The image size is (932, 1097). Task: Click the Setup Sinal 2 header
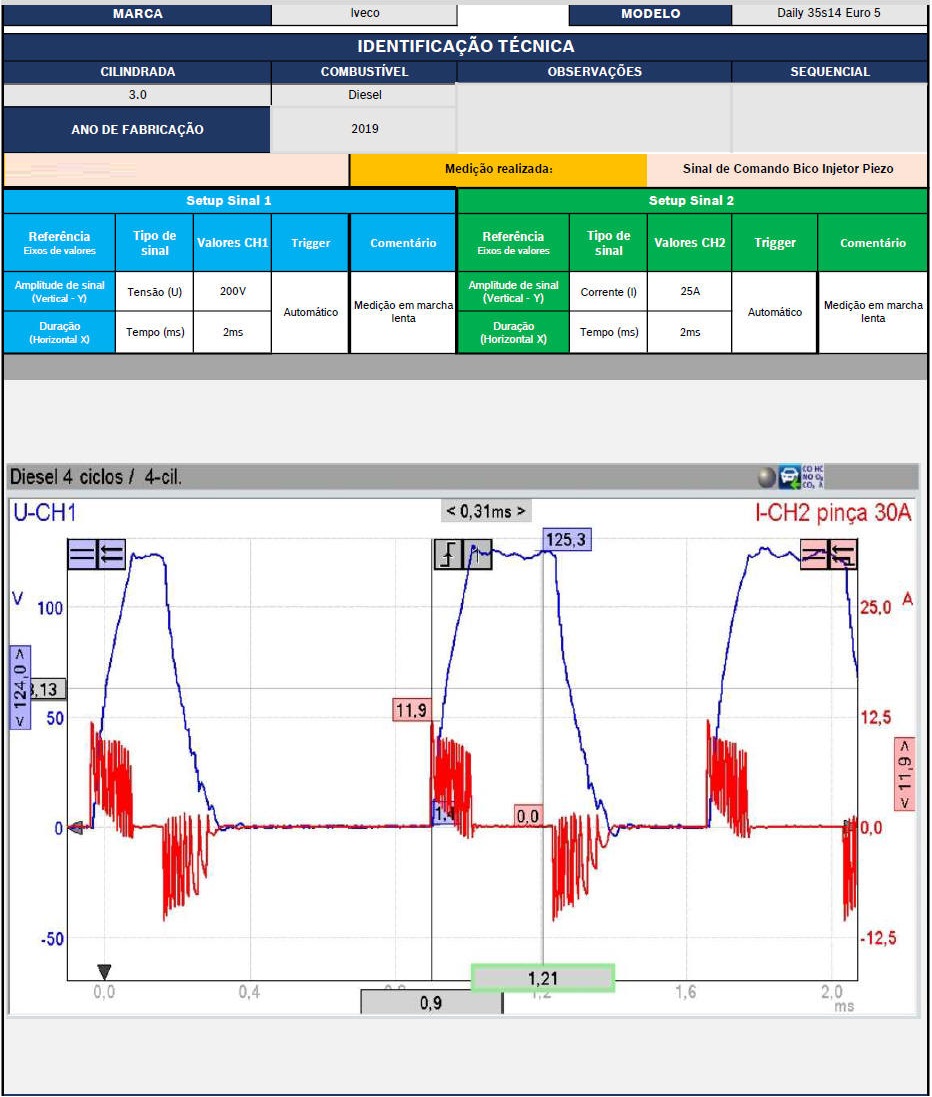[x=691, y=201]
